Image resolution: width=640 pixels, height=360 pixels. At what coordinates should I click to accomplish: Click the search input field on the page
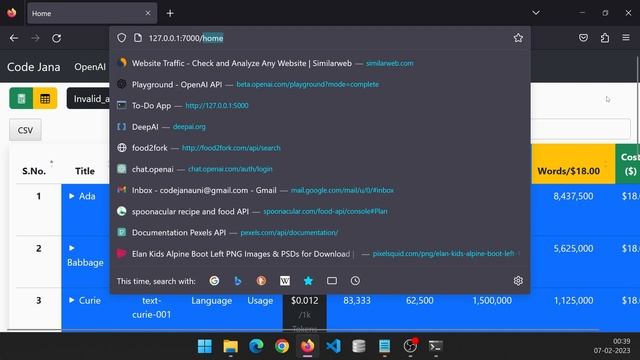[581, 129]
